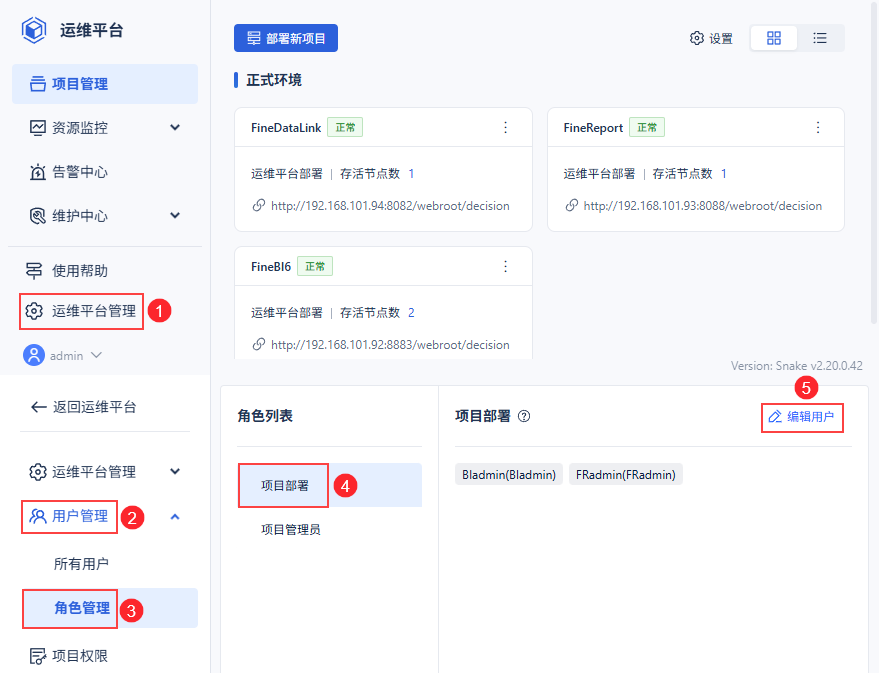
Task: Click the 正常 status badge on FineReport
Action: coord(647,127)
